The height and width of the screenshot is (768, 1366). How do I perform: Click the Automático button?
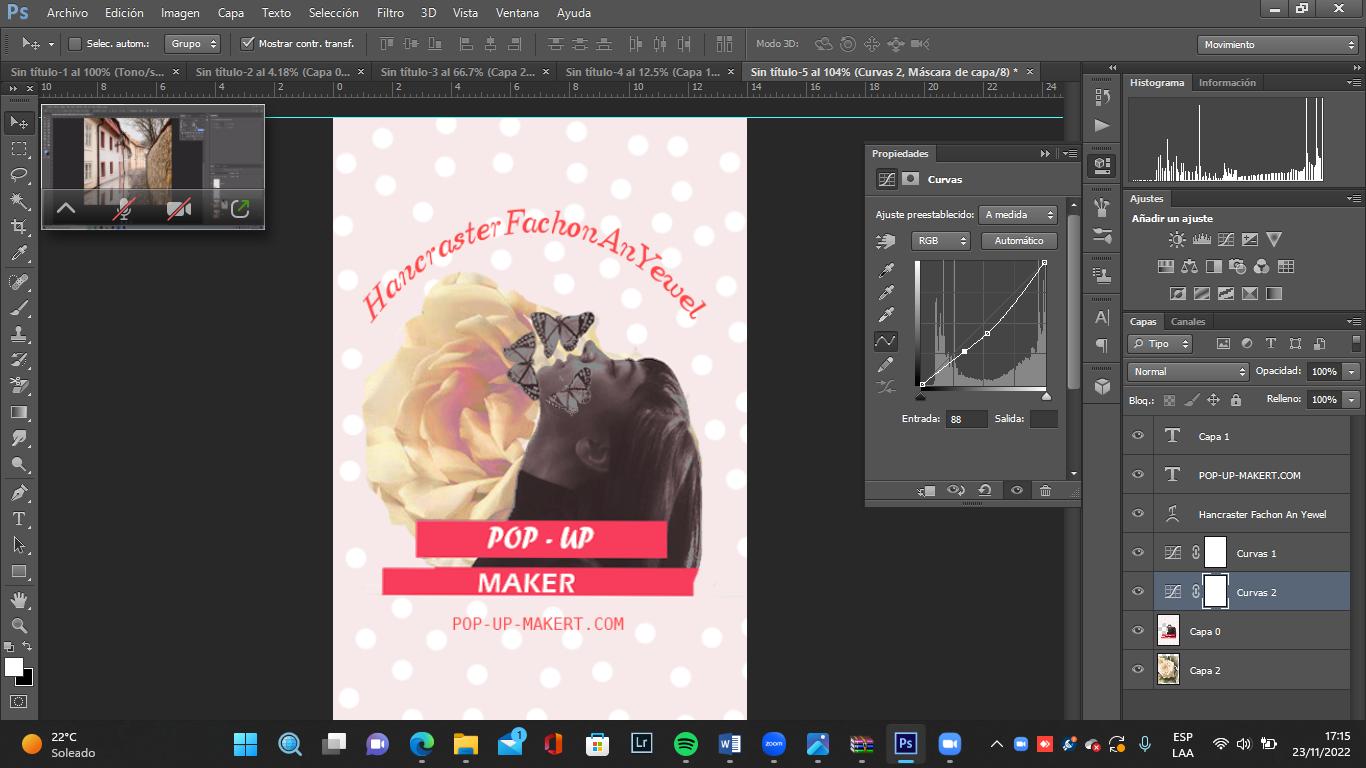pyautogui.click(x=1018, y=241)
